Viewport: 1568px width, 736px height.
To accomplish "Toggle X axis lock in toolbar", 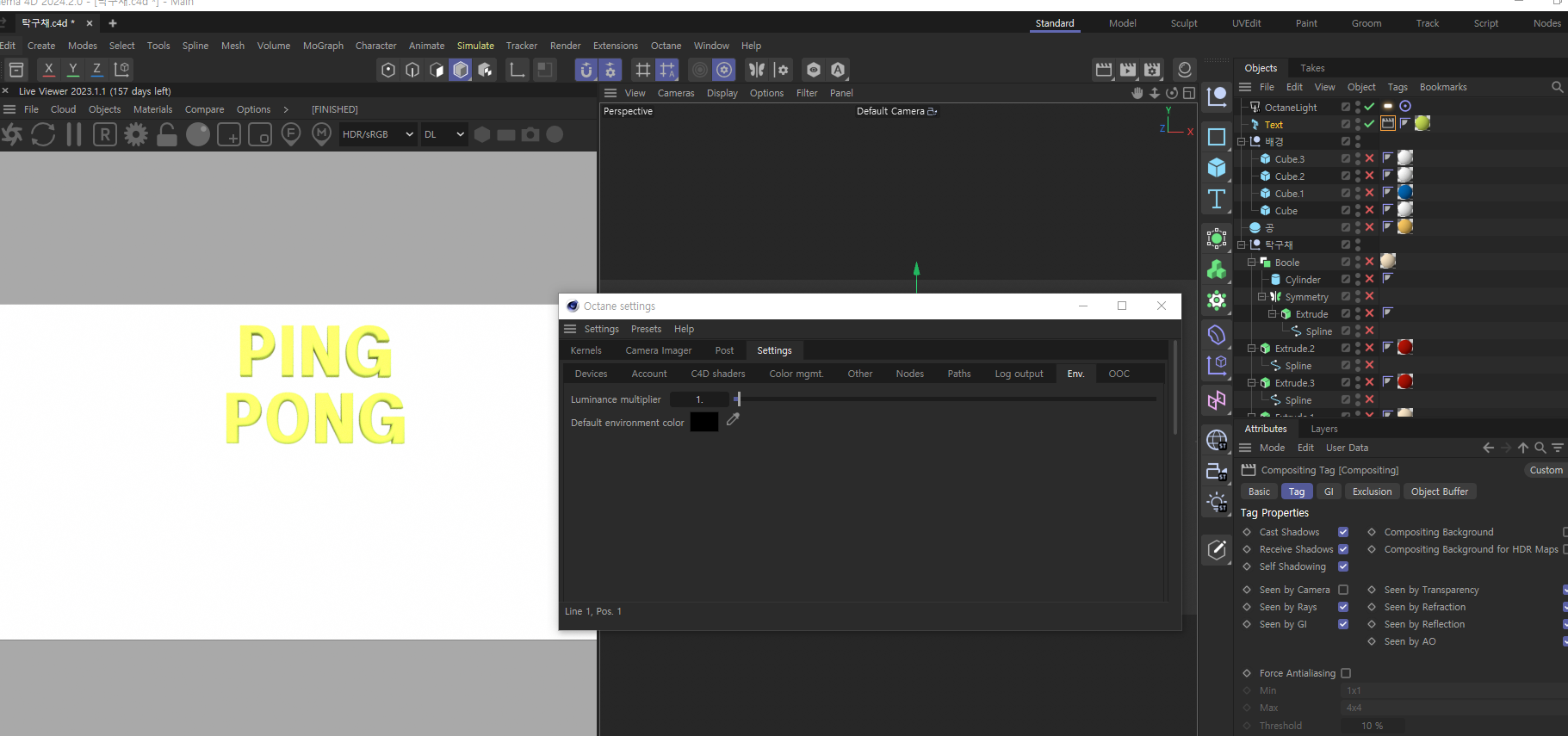I will coord(48,70).
